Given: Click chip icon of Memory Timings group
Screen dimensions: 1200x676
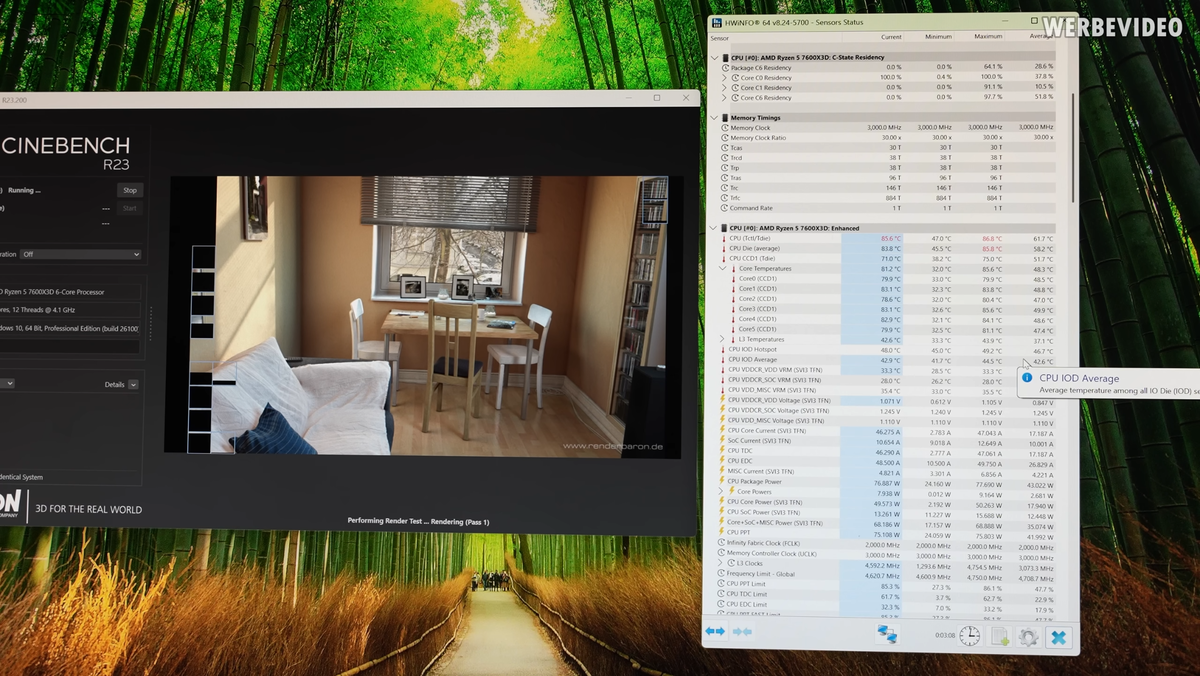Looking at the screenshot, I should coord(725,118).
